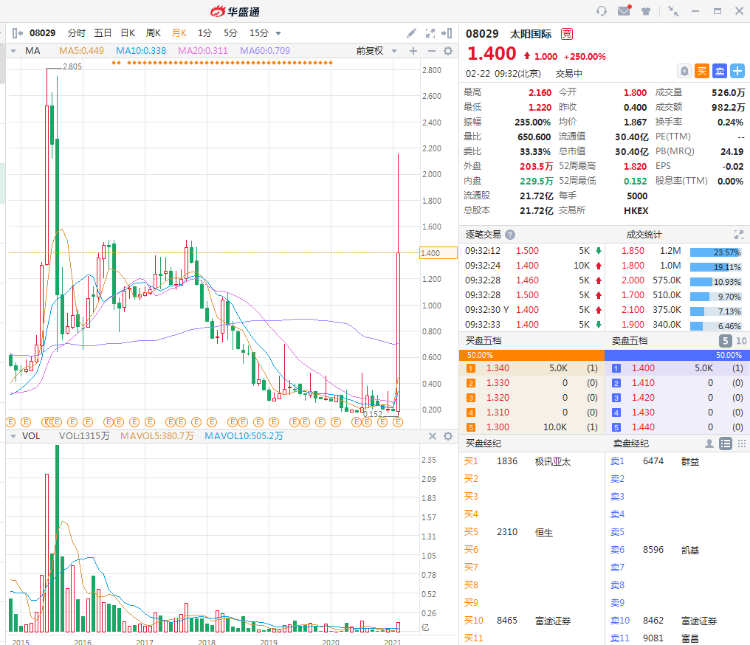
Task: Expand the 成交统计 panel with its corner icon
Action: (739, 234)
